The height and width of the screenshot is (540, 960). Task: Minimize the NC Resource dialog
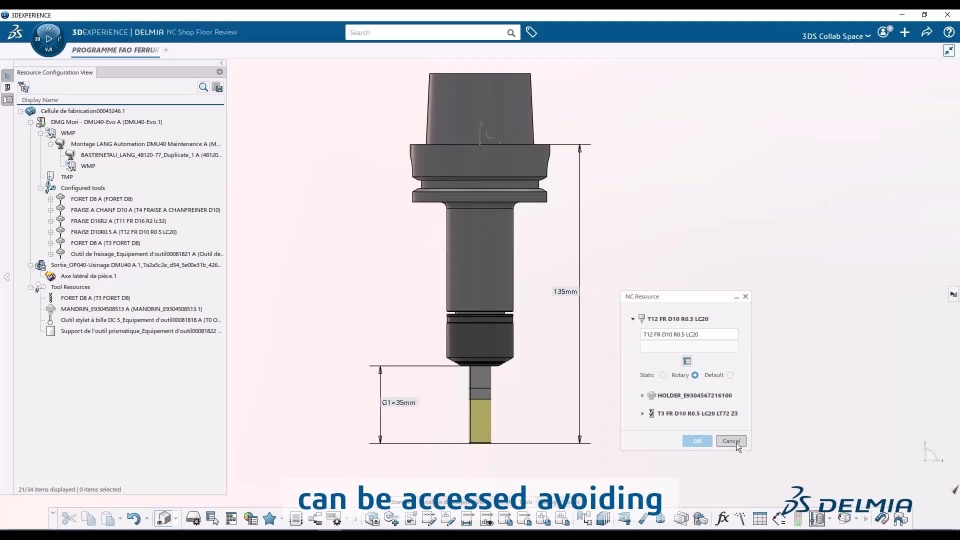pos(736,297)
